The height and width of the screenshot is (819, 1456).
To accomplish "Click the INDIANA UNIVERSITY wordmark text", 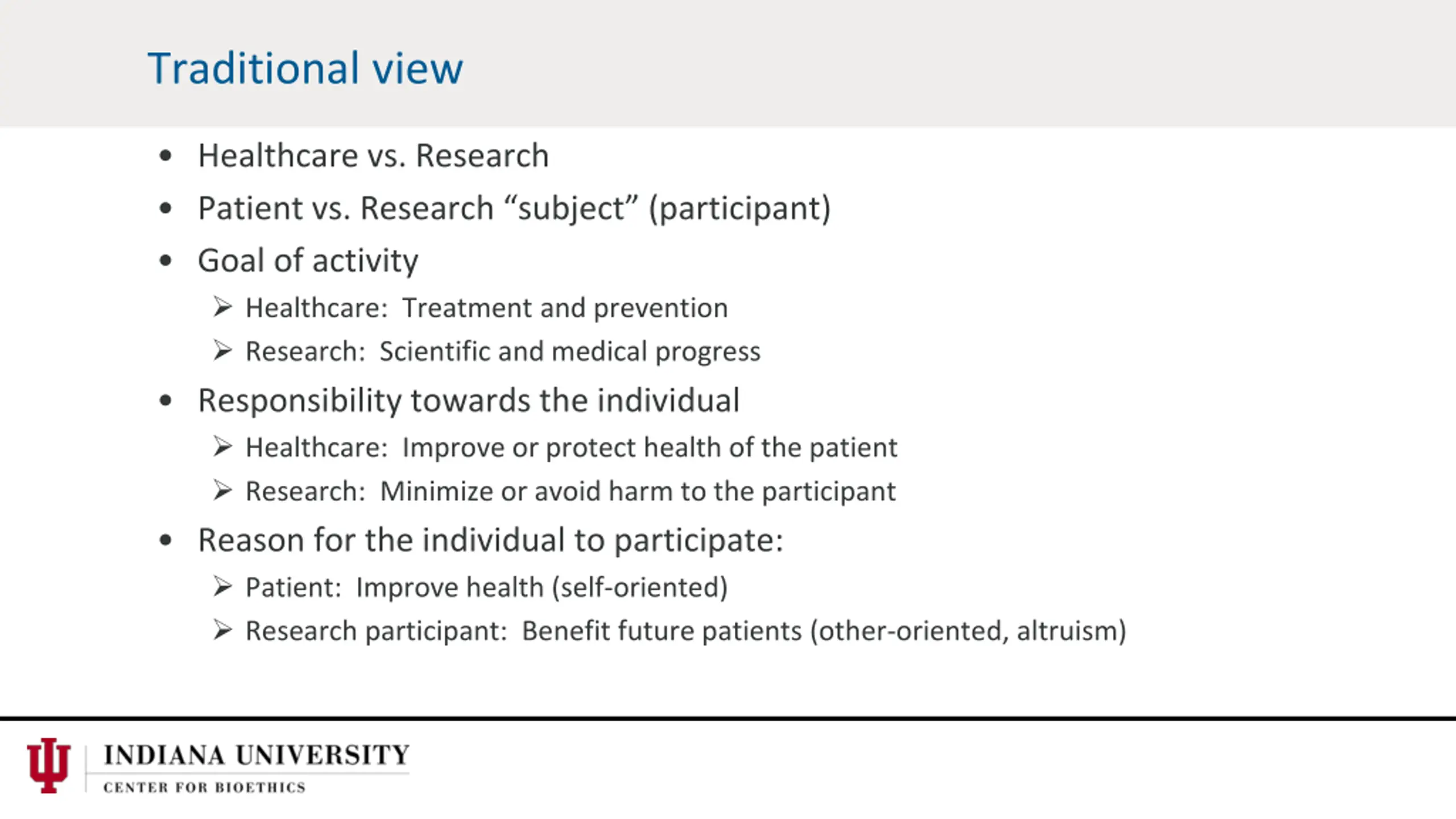I will [257, 755].
